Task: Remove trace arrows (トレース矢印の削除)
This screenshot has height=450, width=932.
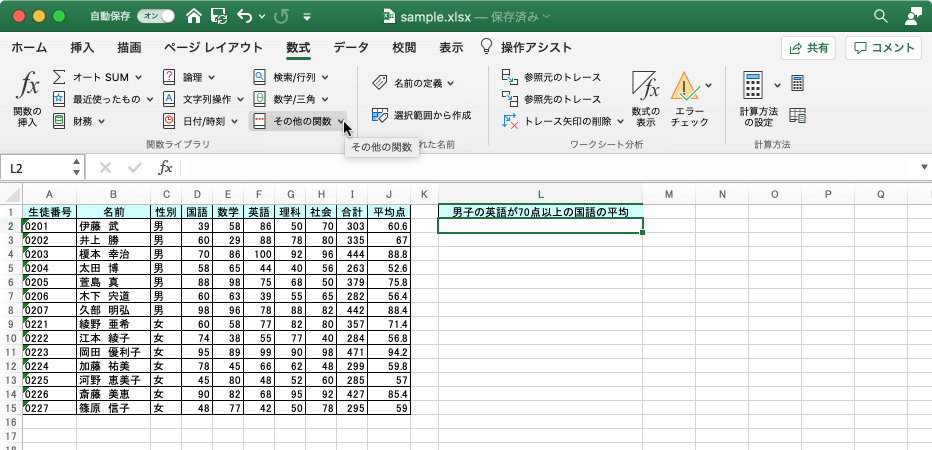Action: click(x=557, y=121)
